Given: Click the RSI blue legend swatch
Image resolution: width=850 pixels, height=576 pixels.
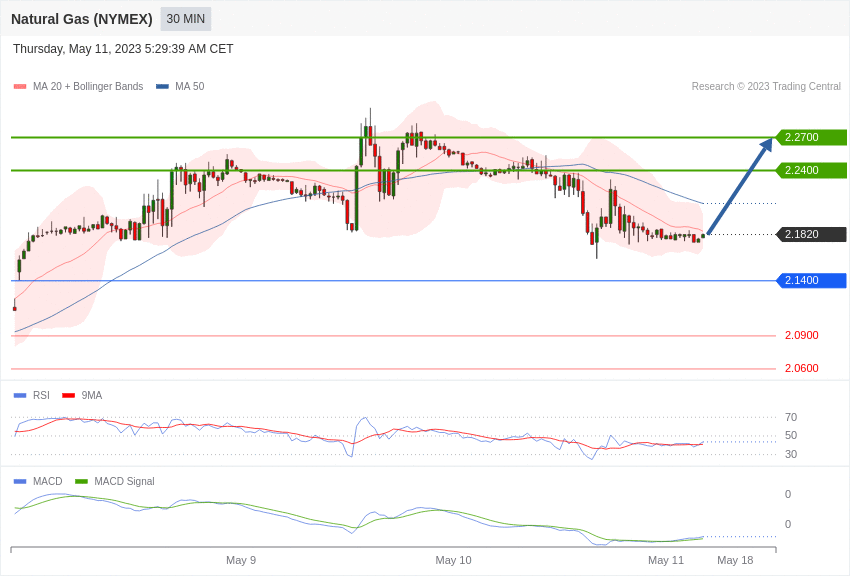Looking at the screenshot, I should pyautogui.click(x=20, y=396).
